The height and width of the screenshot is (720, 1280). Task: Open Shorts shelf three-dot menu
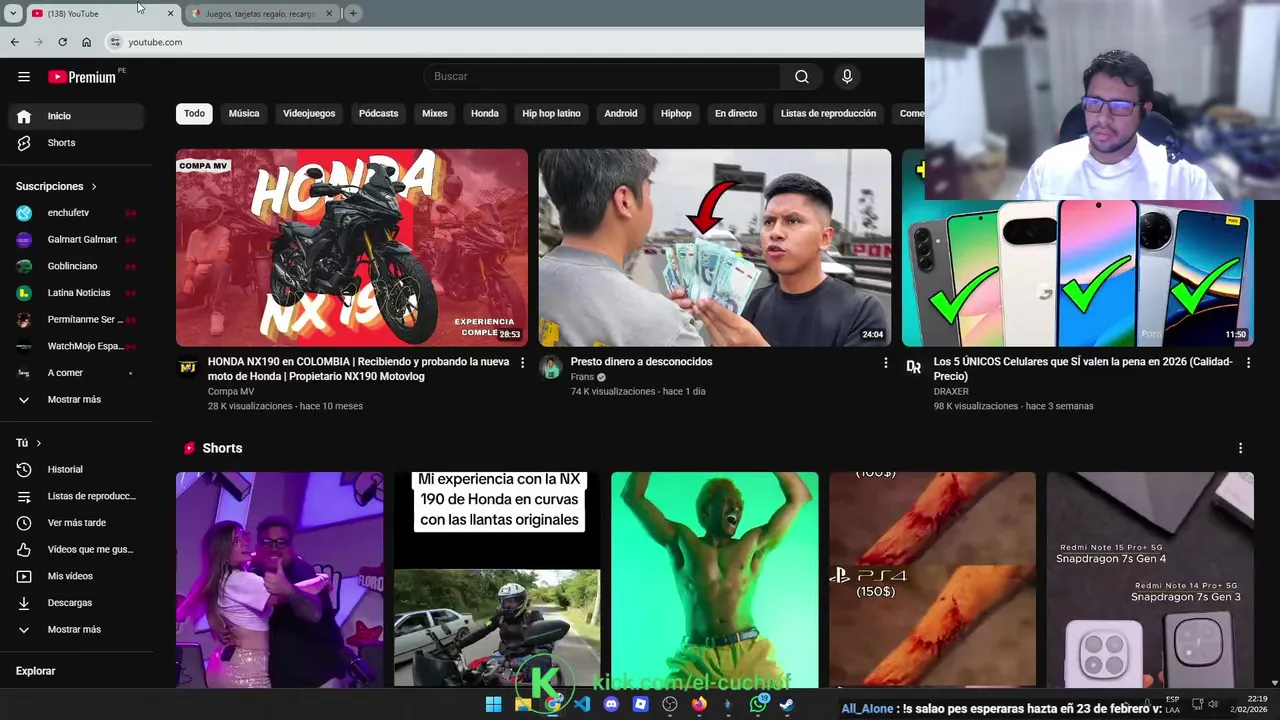coord(1240,449)
